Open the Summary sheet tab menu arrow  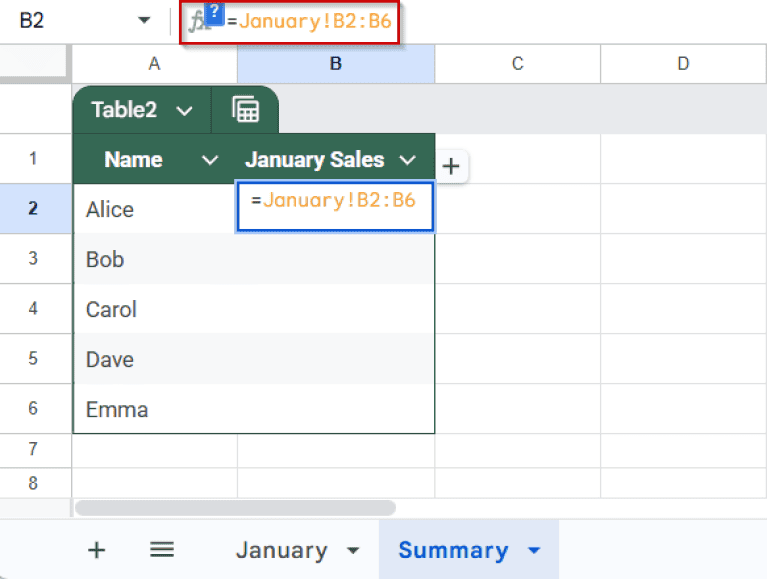click(x=533, y=551)
